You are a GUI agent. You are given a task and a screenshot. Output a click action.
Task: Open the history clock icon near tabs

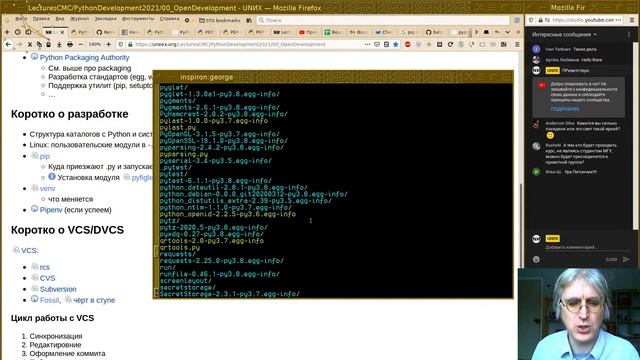coord(18,32)
